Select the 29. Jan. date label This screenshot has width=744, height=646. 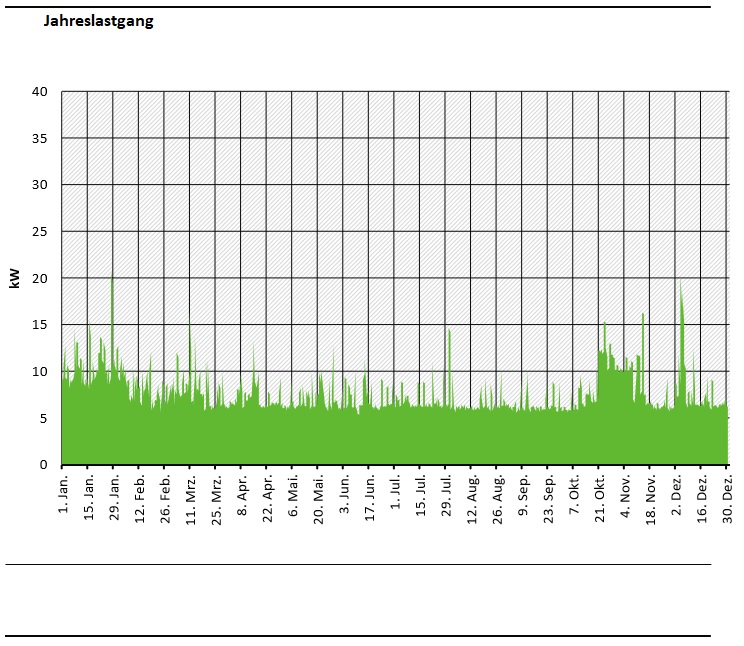114,497
